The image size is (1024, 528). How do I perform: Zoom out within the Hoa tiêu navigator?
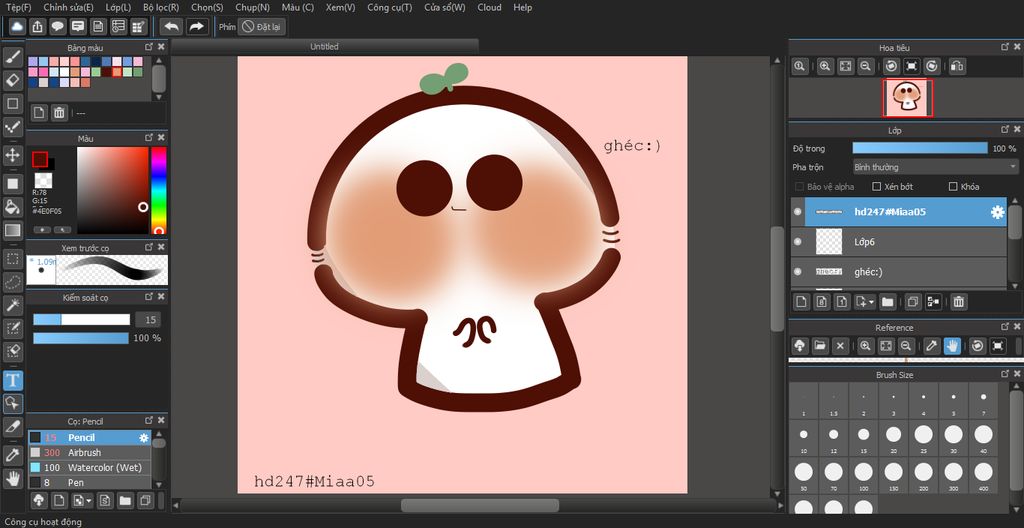(x=865, y=66)
